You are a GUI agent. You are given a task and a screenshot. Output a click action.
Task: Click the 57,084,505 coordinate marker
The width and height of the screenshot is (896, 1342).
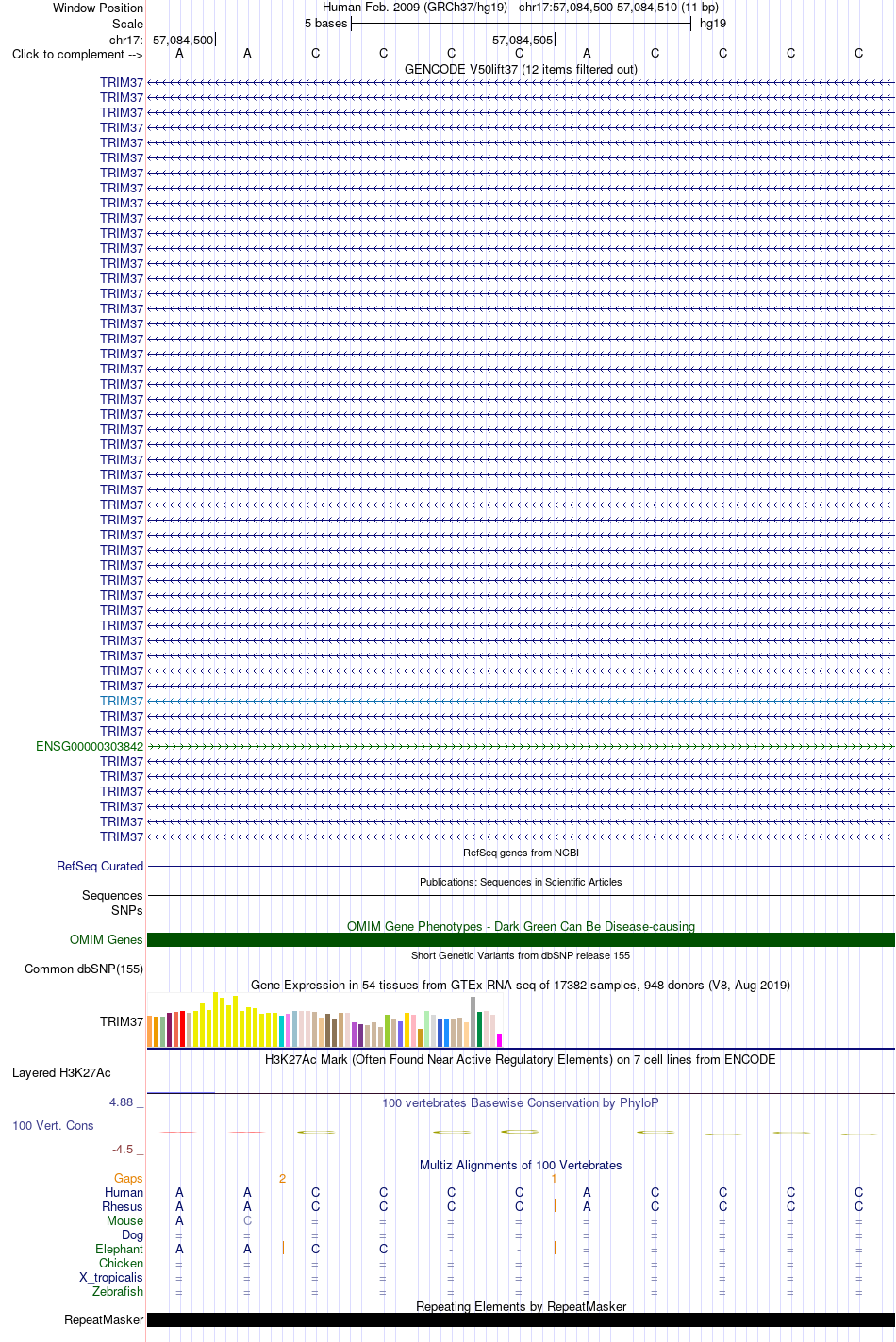pyautogui.click(x=523, y=40)
